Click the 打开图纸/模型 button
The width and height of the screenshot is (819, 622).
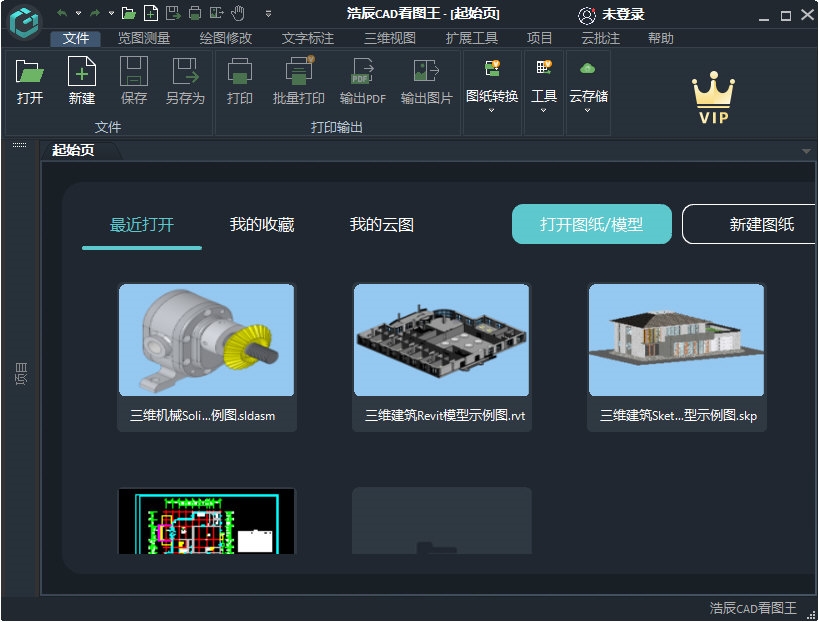coord(592,224)
